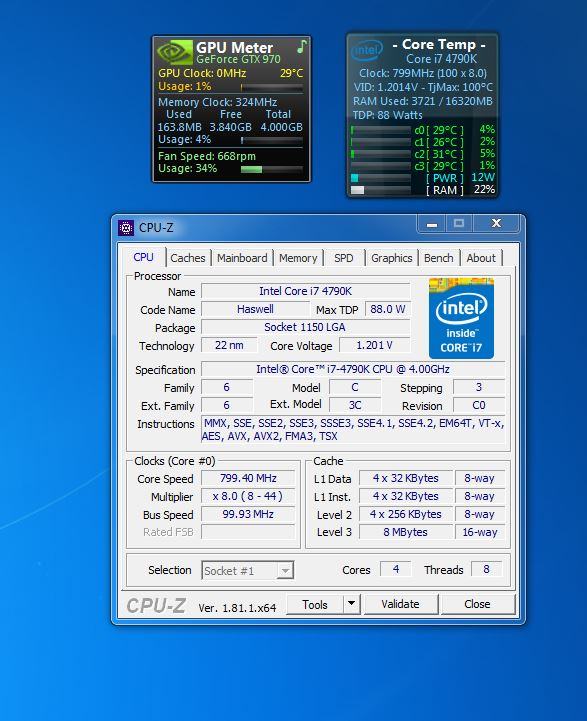587x721 pixels.
Task: Click the Level 2 4 x 256 KBytes value
Action: coord(405,514)
